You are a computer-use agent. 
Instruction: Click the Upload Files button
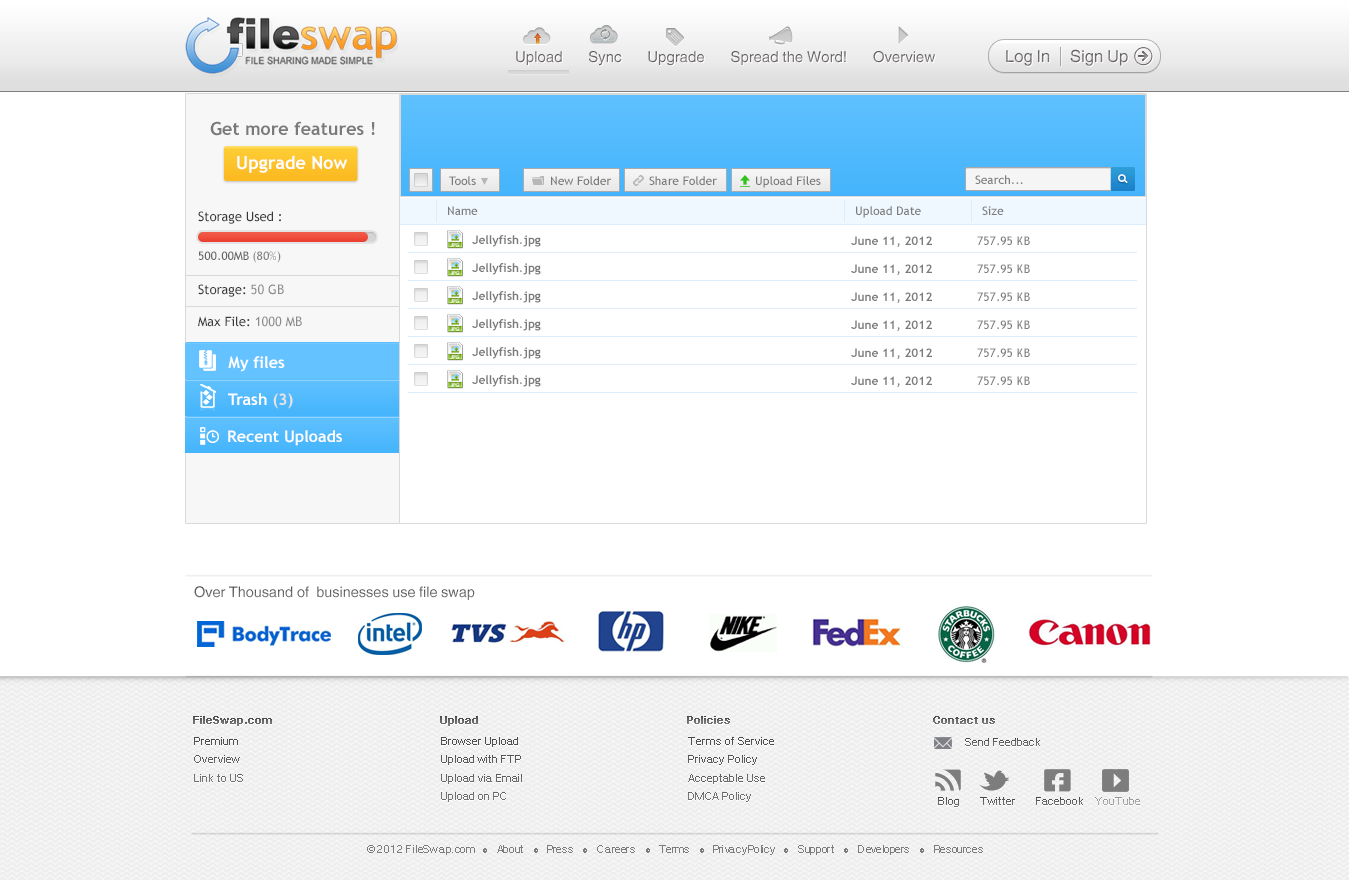click(x=780, y=181)
